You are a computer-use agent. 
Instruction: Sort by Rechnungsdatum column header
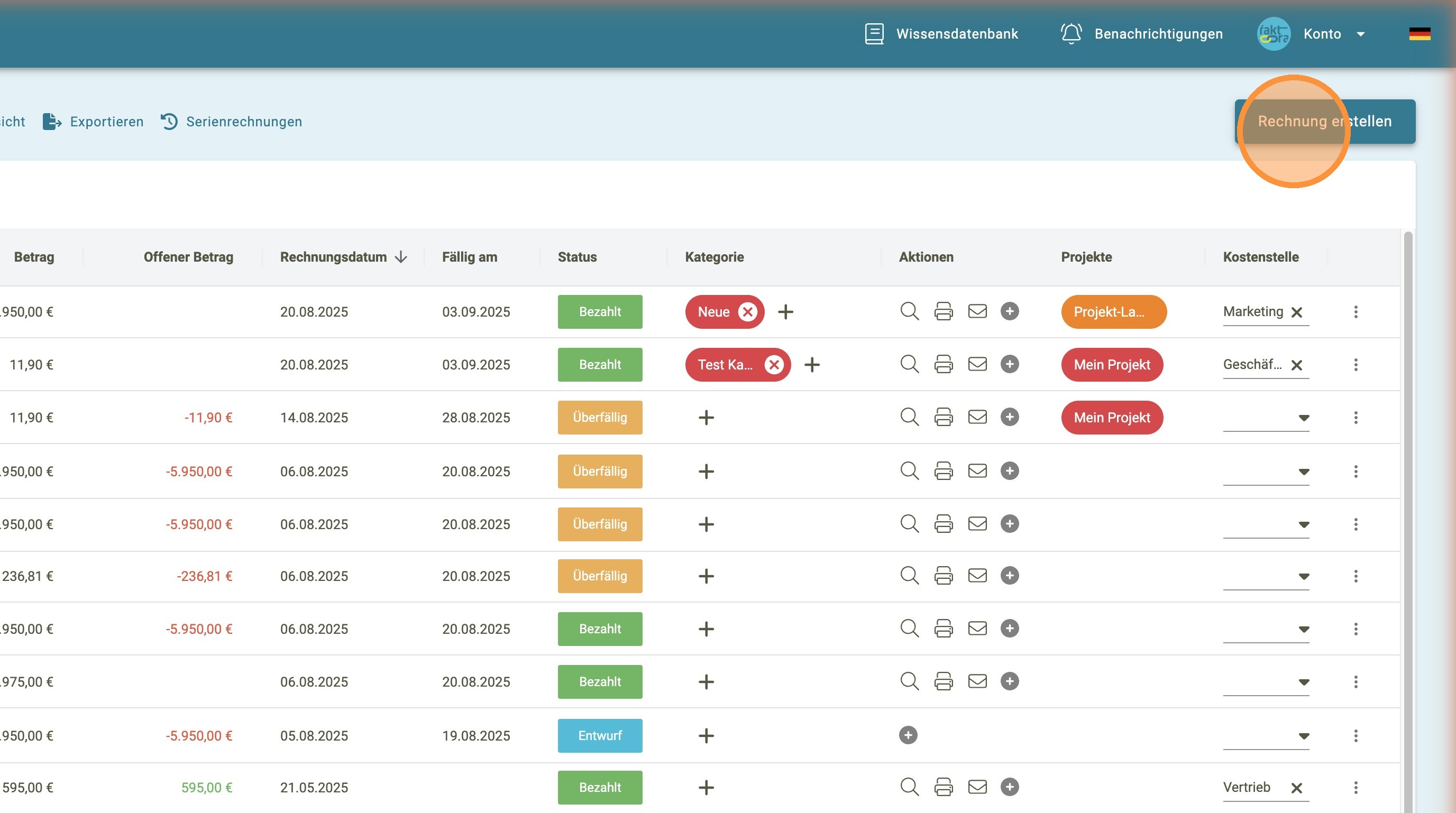tap(334, 257)
